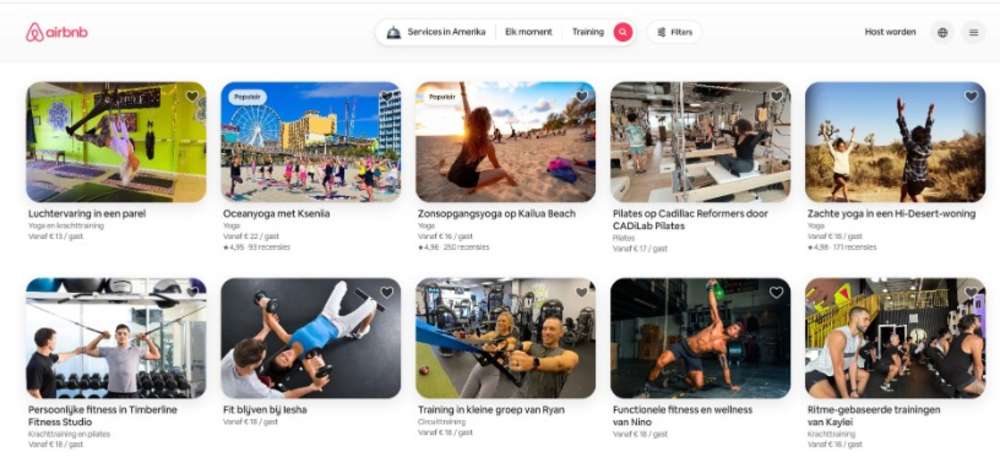Open the Filters button
The height and width of the screenshot is (457, 1000).
[674, 33]
